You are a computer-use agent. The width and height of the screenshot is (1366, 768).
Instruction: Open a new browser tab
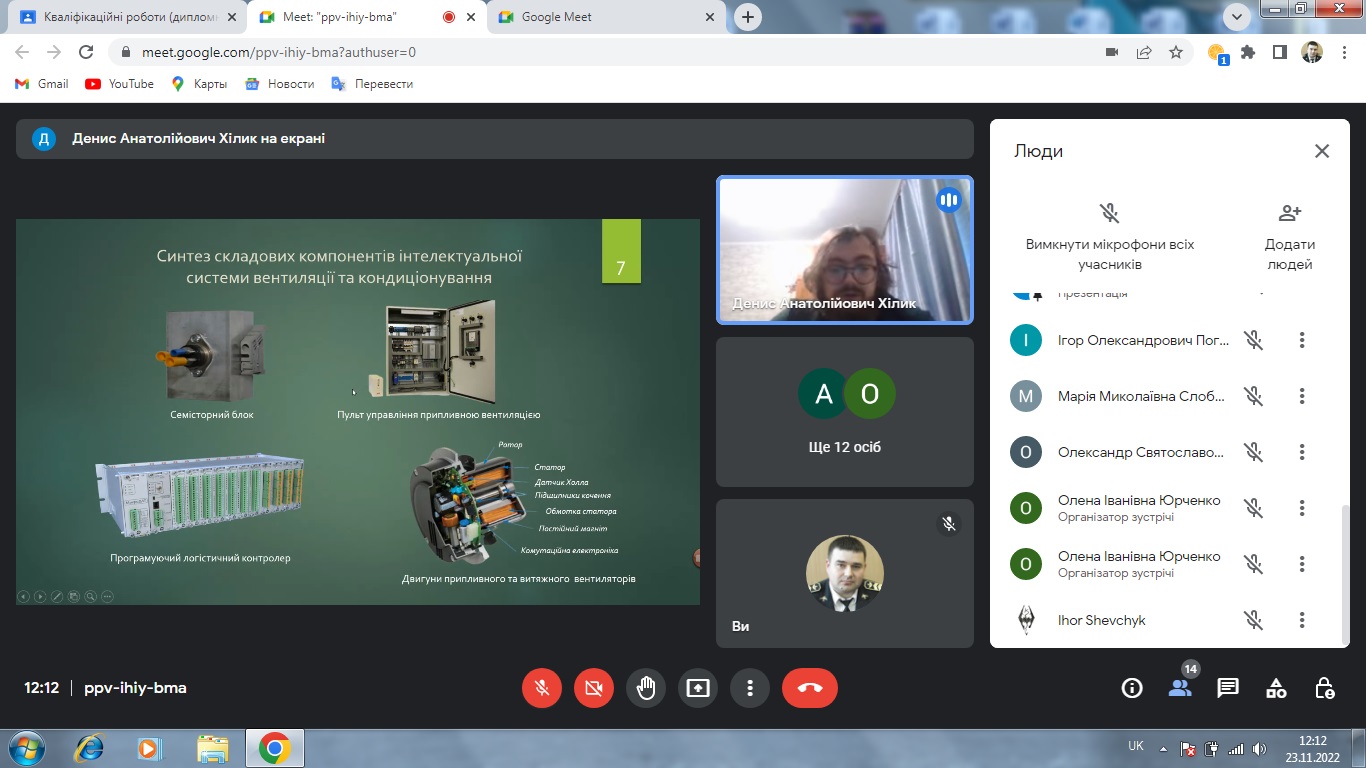tap(747, 17)
